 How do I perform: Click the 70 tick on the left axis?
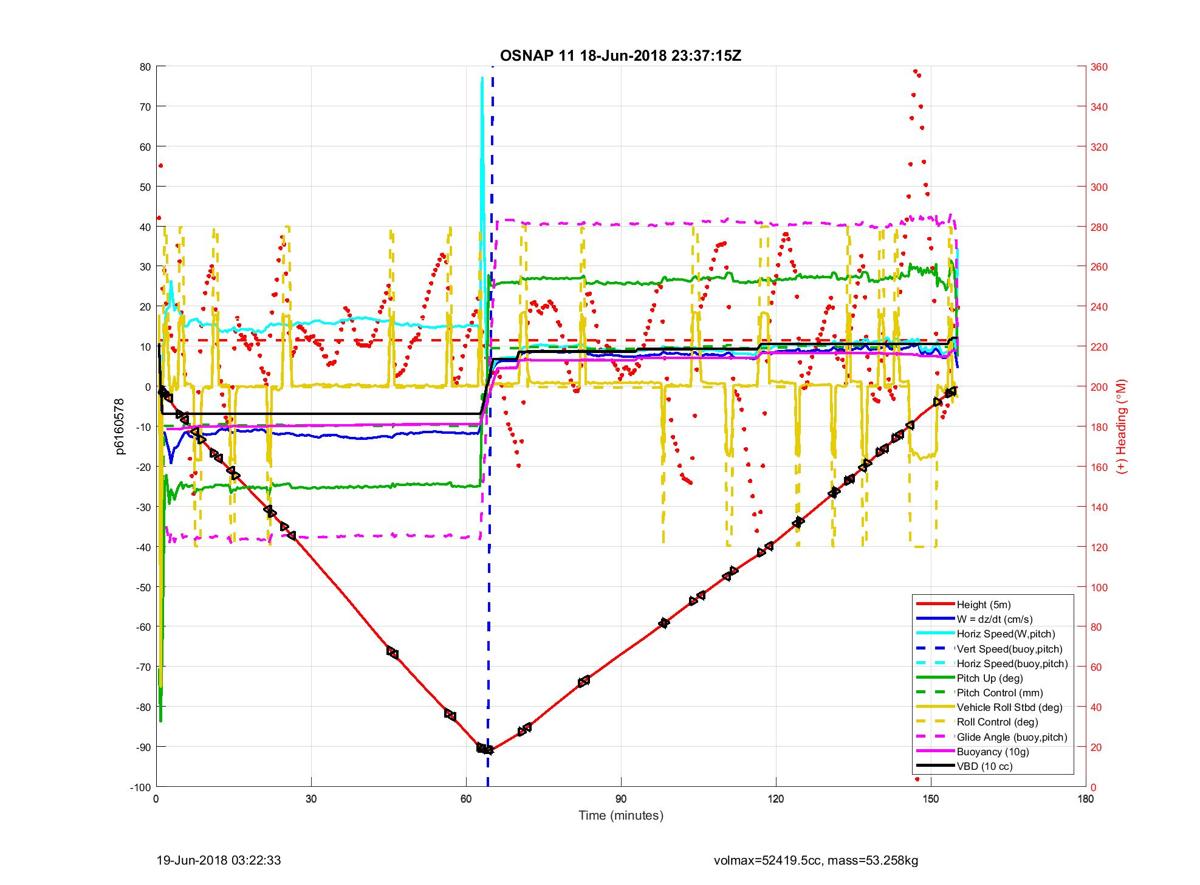click(x=144, y=107)
